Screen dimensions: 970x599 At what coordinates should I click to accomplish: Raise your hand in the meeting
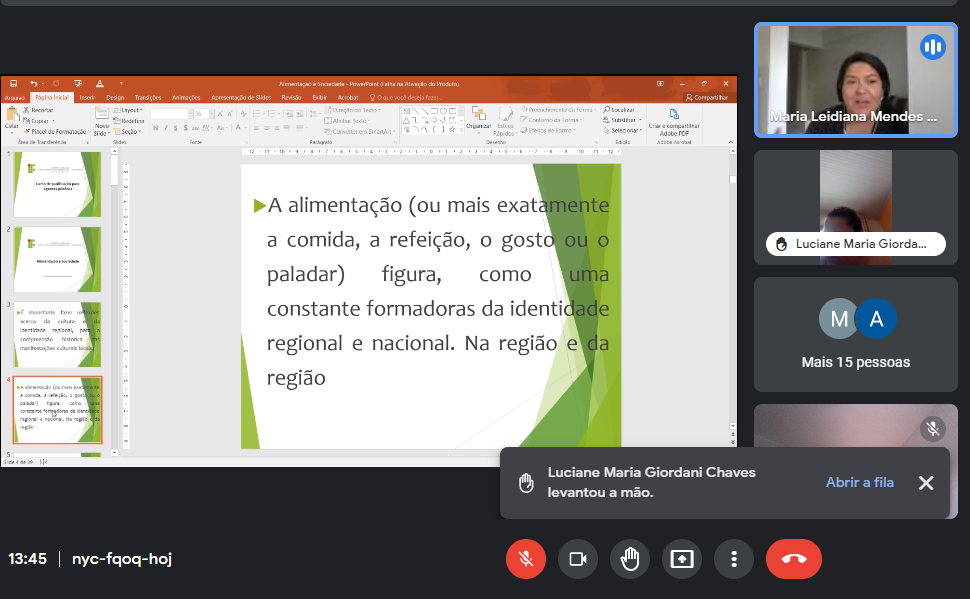(x=629, y=559)
